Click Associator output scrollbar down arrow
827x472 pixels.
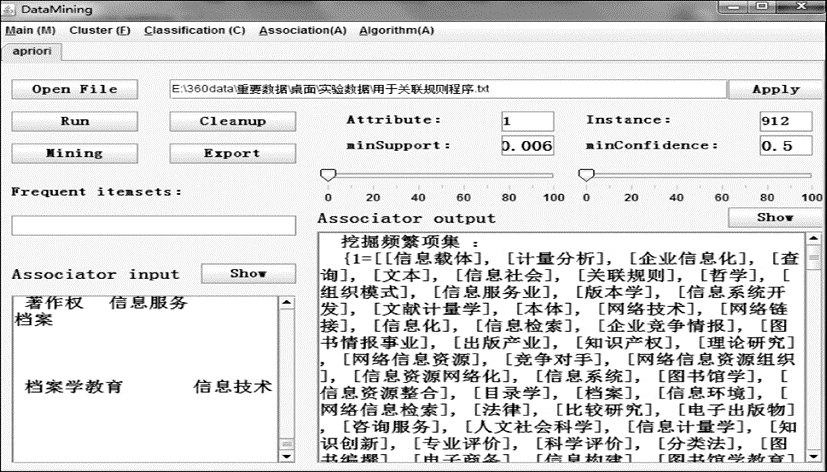(814, 457)
